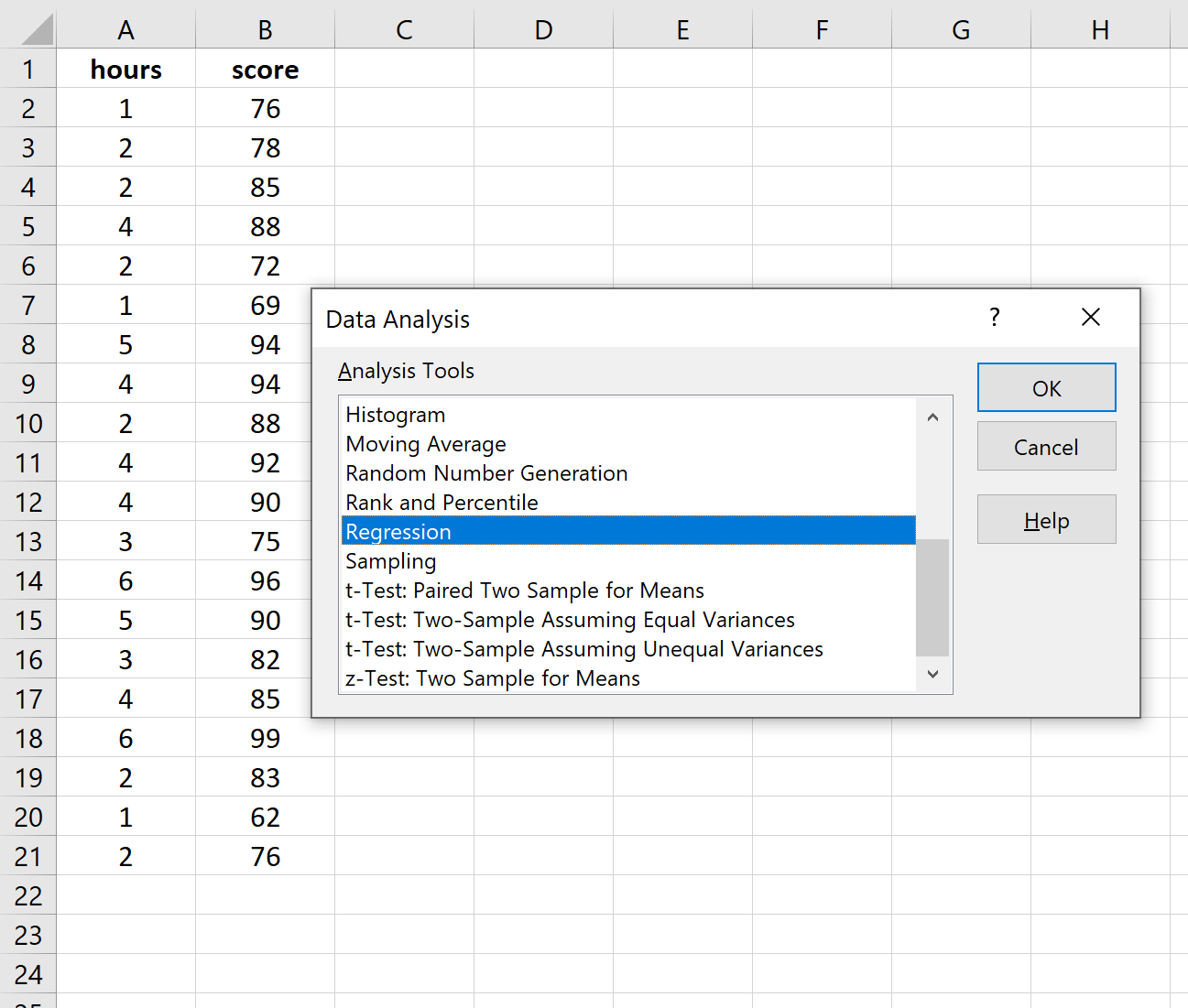Click the Analysis Tools scrollbar thumb
The height and width of the screenshot is (1008, 1188).
point(932,597)
